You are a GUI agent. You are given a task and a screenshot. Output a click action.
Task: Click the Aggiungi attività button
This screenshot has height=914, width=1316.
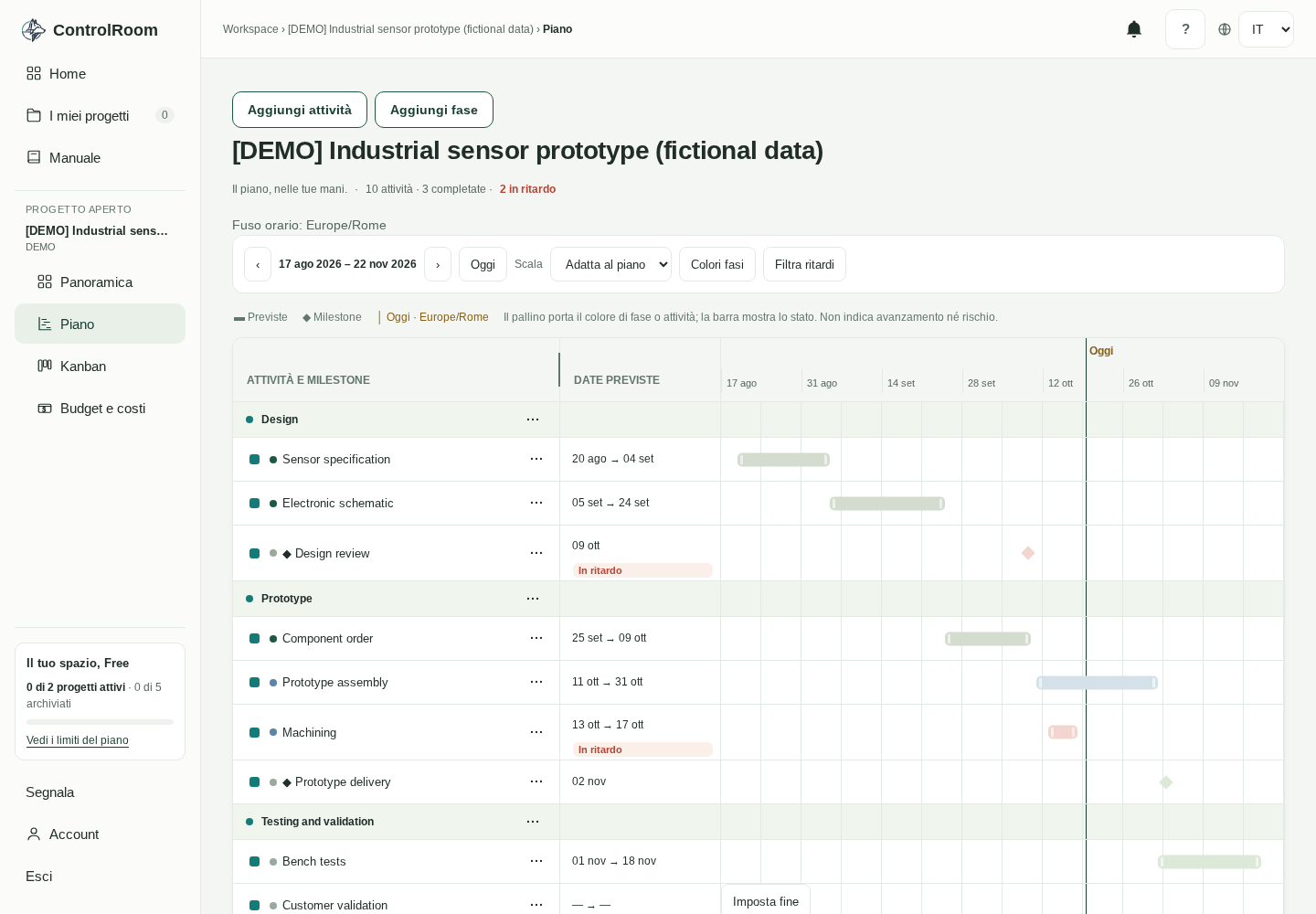pyautogui.click(x=300, y=110)
